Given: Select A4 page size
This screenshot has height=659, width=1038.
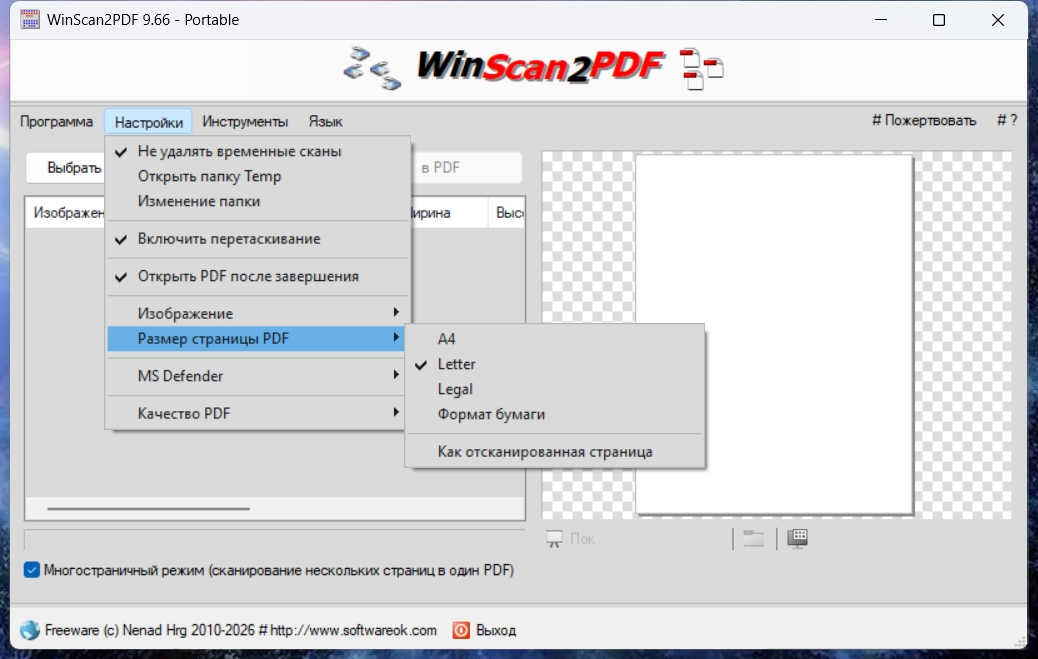Looking at the screenshot, I should [555, 339].
